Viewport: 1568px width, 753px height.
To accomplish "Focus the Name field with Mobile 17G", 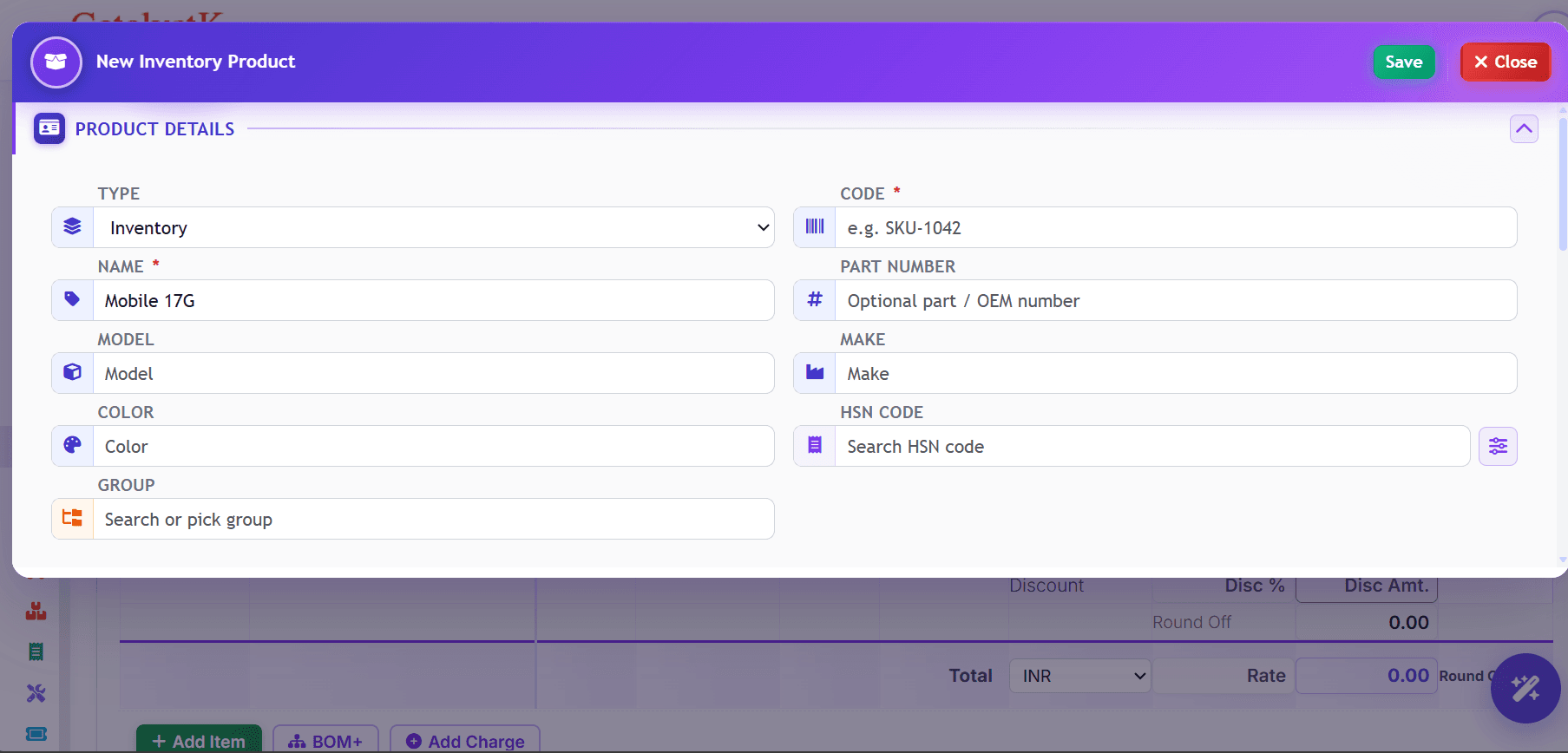I will [434, 300].
